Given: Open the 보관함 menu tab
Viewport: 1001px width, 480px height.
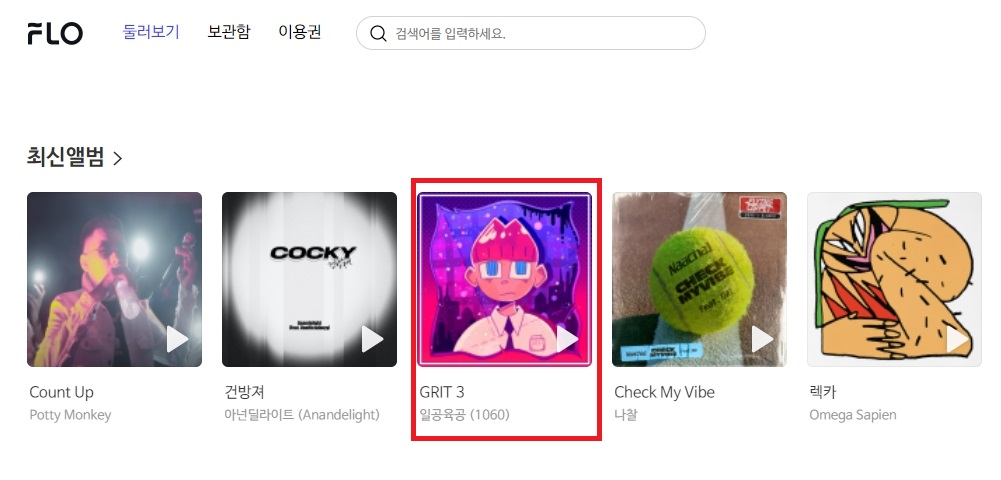Looking at the screenshot, I should click(x=229, y=32).
